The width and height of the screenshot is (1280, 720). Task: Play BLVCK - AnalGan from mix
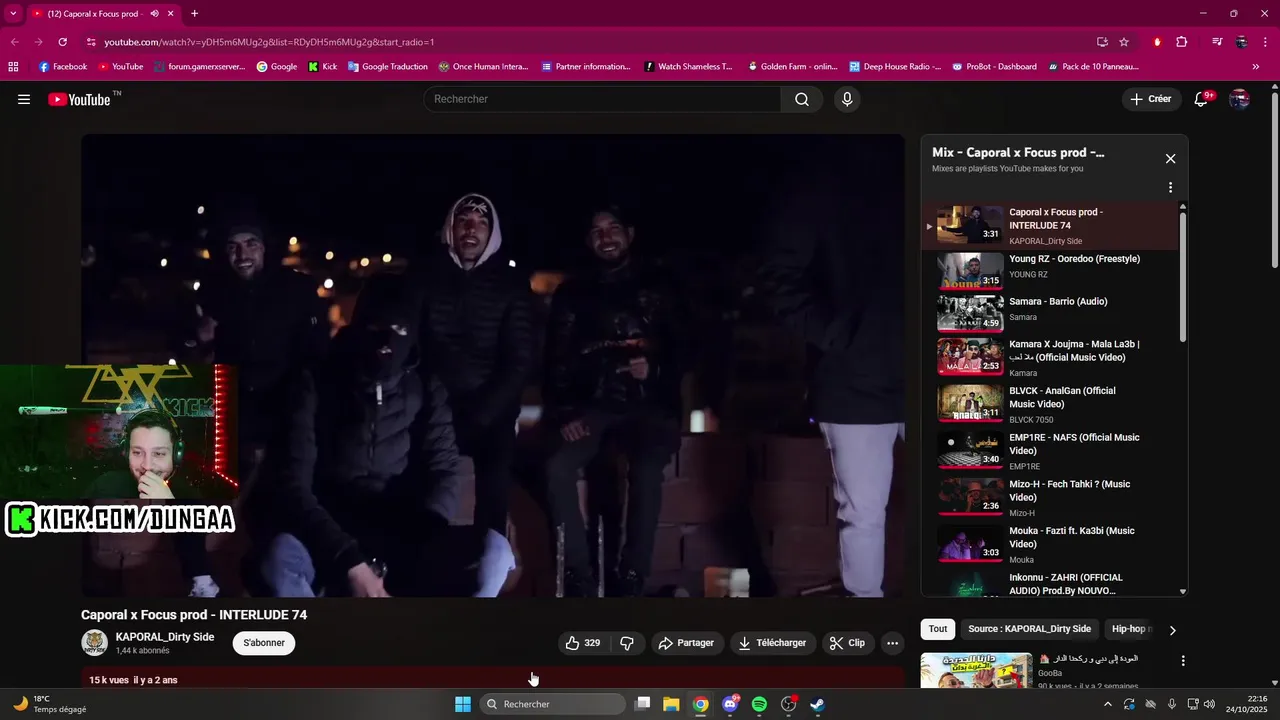click(1050, 404)
